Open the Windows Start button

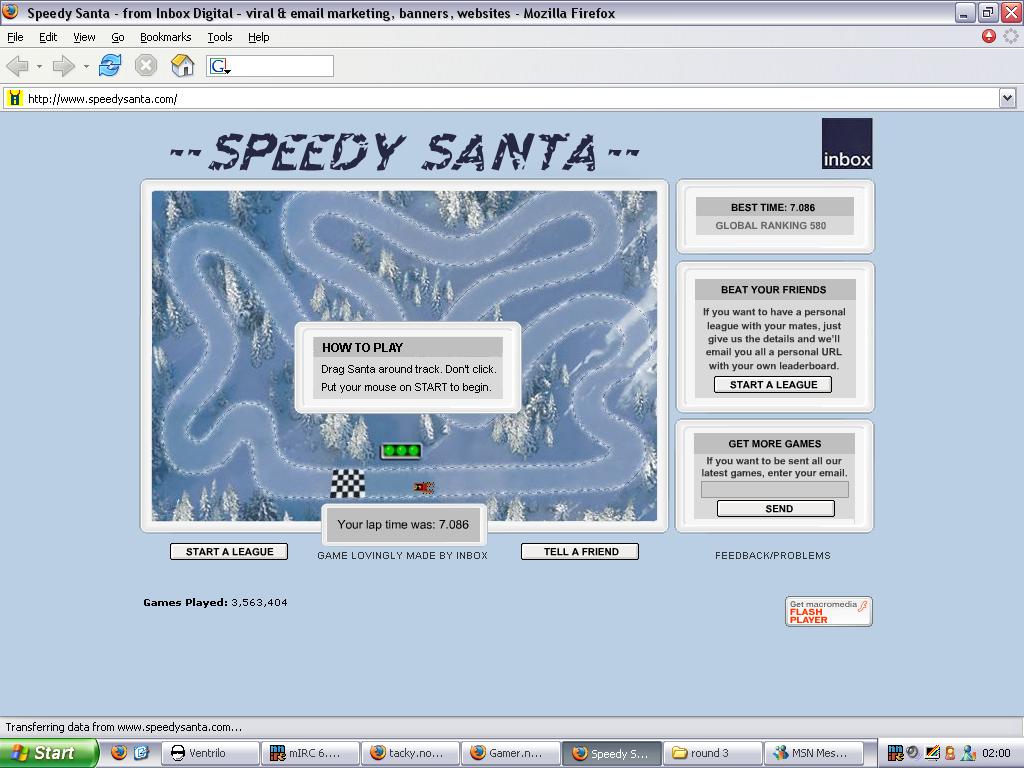(x=49, y=753)
